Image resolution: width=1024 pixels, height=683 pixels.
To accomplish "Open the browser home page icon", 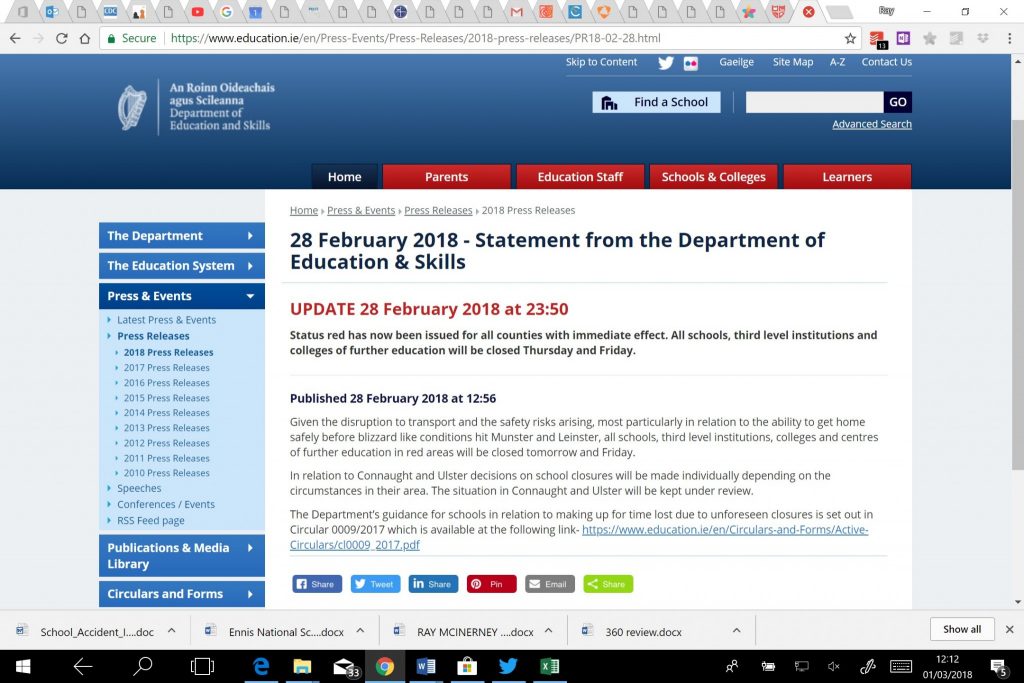I will click(x=85, y=39).
